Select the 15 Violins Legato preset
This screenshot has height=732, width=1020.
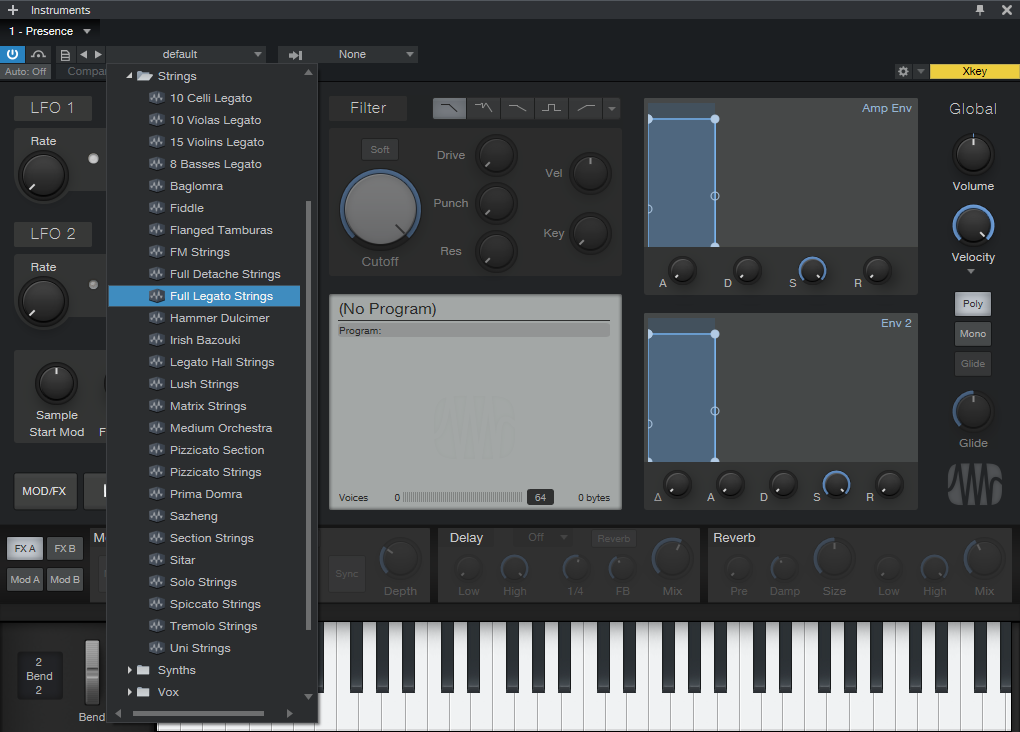pyautogui.click(x=204, y=142)
